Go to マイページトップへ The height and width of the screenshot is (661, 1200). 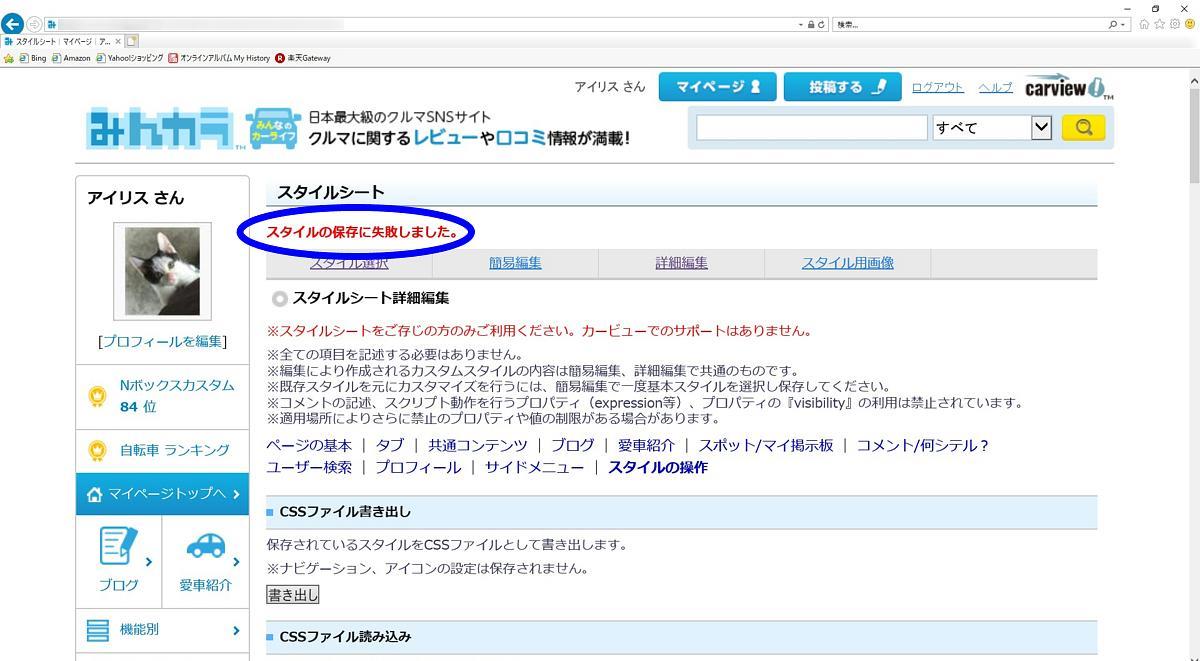click(162, 494)
